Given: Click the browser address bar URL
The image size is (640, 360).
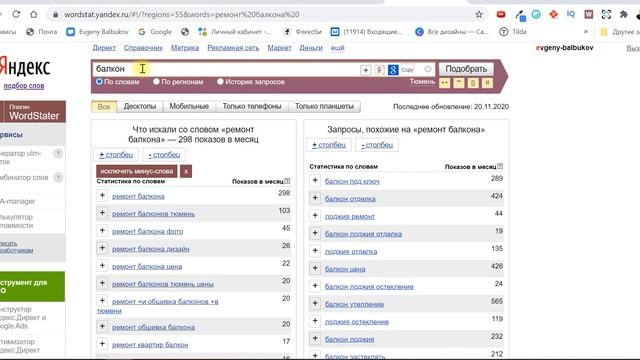Looking at the screenshot, I should point(182,14).
